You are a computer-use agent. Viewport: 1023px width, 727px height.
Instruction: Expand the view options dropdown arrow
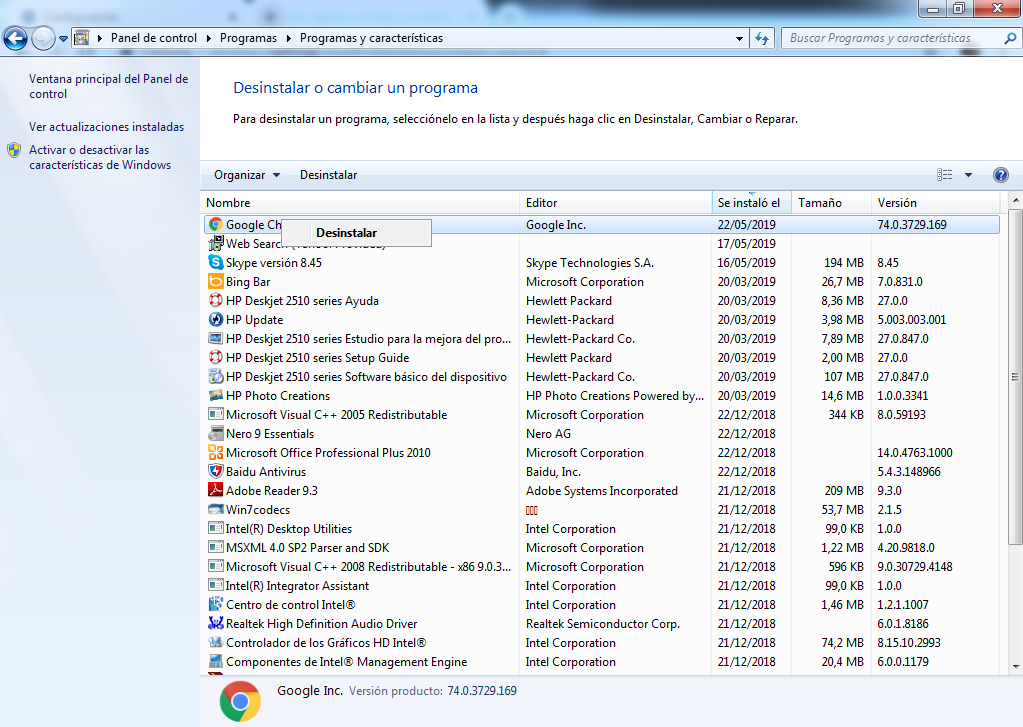click(968, 175)
